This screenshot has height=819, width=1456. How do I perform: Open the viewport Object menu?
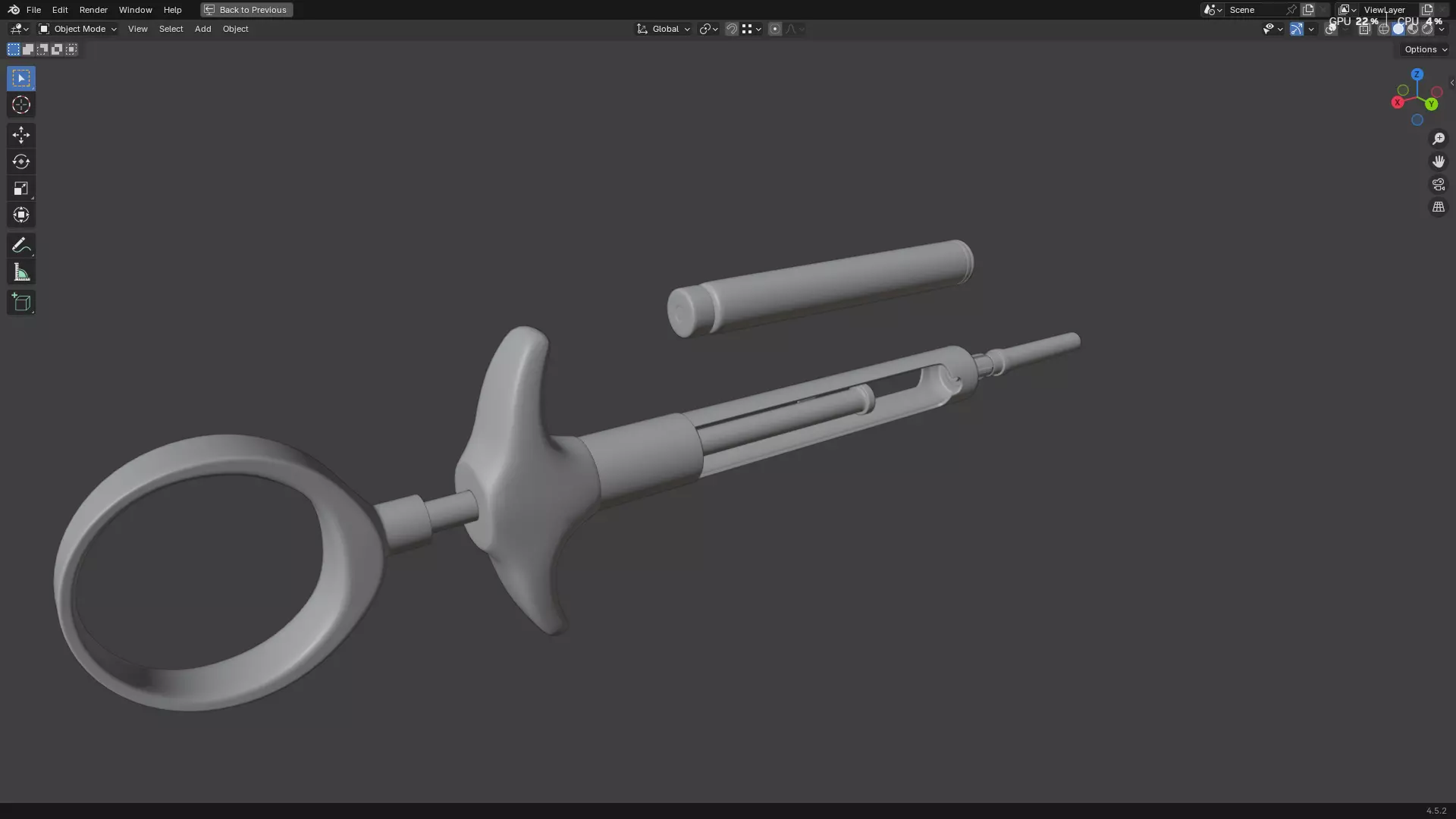click(x=235, y=29)
